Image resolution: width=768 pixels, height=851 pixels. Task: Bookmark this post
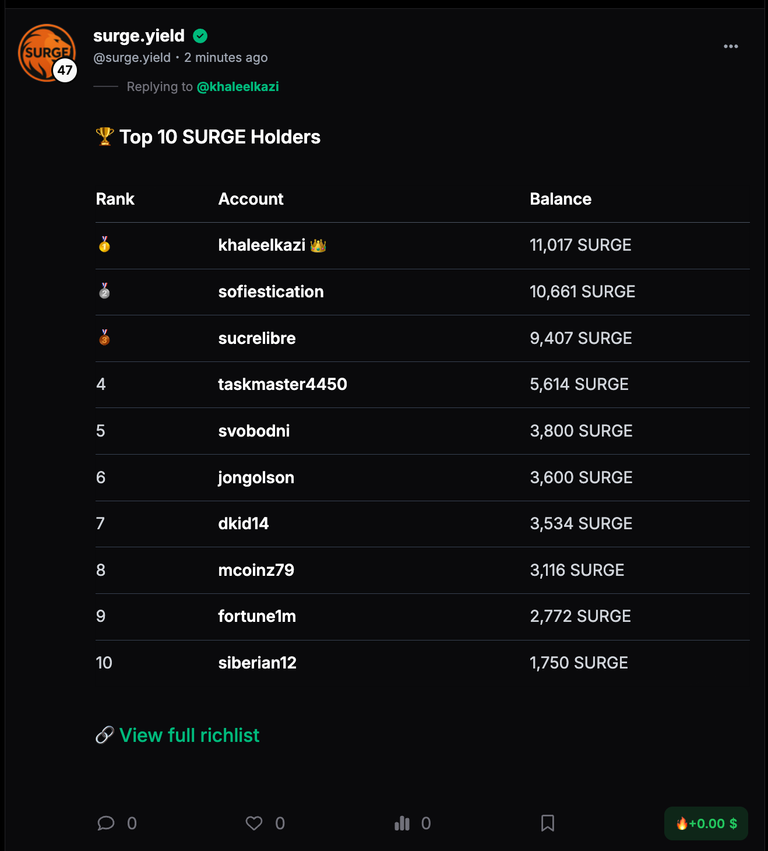(x=548, y=823)
